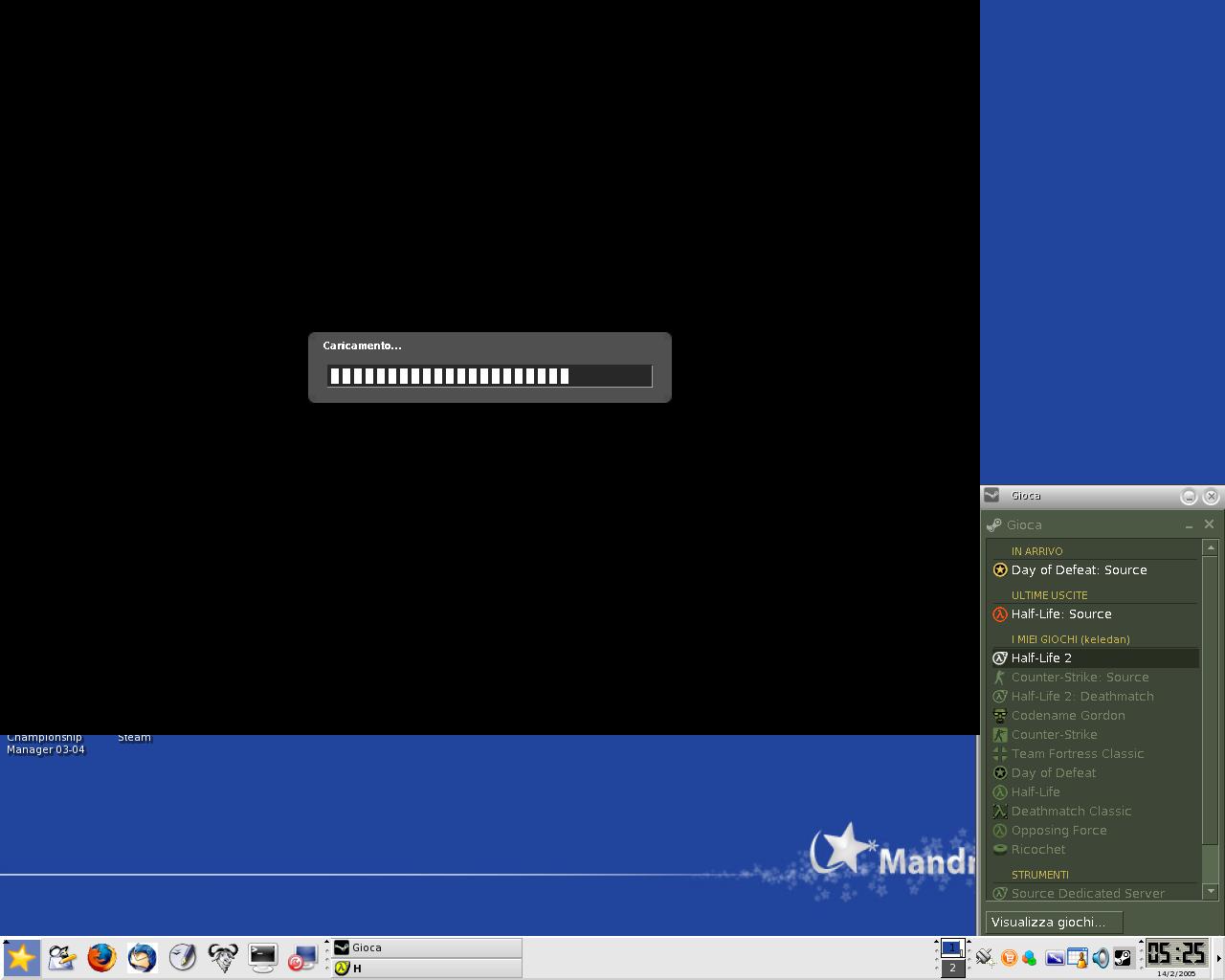Screen dimensions: 1225x980
Task: Launch the penguin editor icon in the panel
Action: pos(61,957)
